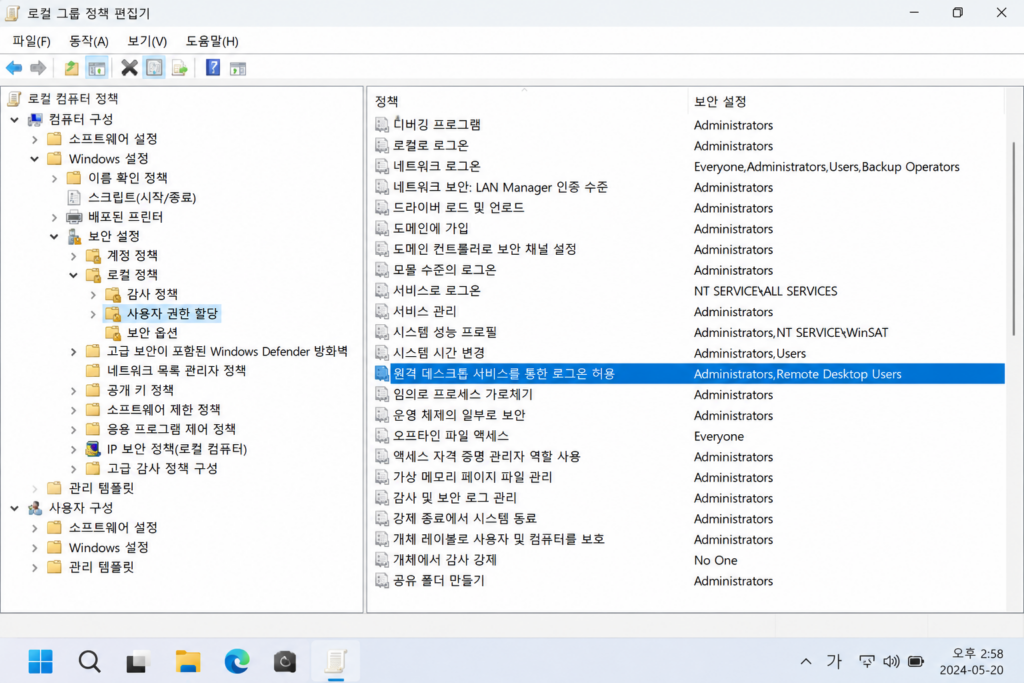Open the 도움말(H) menu
This screenshot has width=1024, height=683.
pos(212,41)
